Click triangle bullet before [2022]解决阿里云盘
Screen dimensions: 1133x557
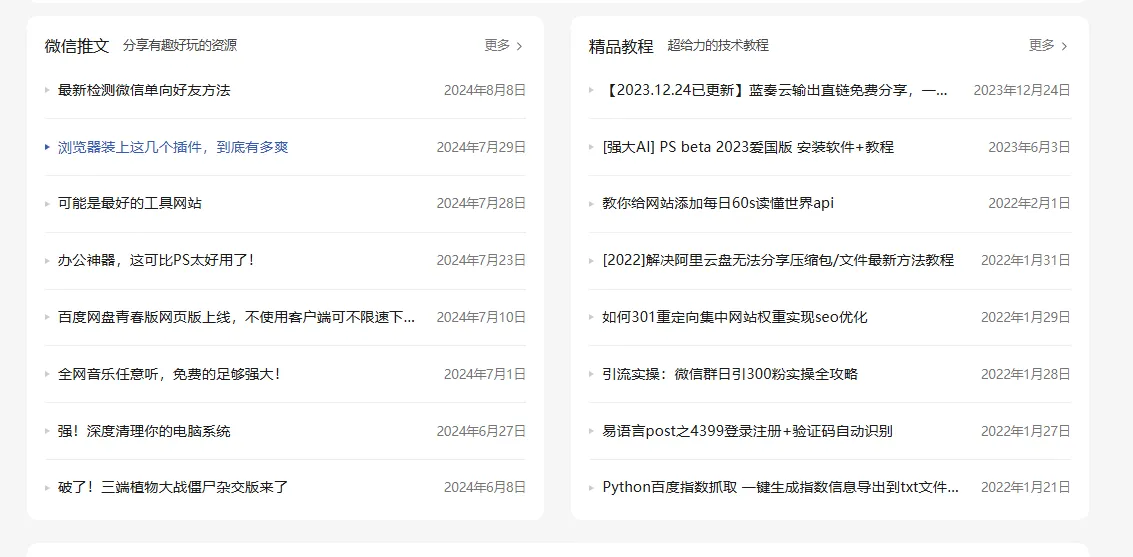click(x=591, y=260)
